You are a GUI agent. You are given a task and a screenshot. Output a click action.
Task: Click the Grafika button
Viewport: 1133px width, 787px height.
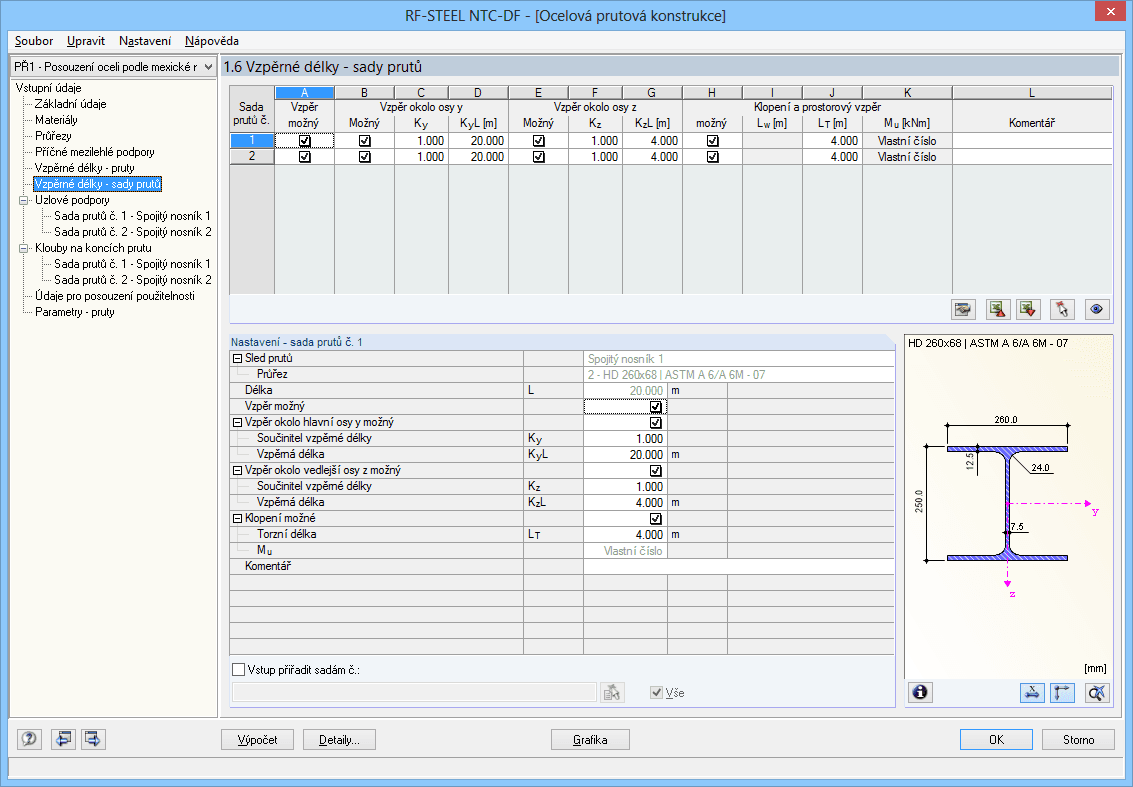click(x=590, y=739)
